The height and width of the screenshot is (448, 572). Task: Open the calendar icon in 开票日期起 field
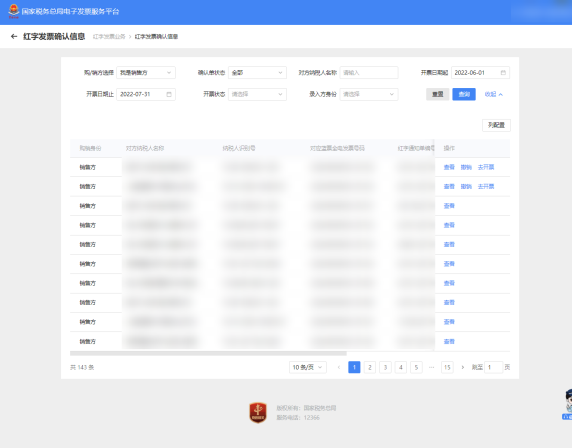[x=503, y=73]
